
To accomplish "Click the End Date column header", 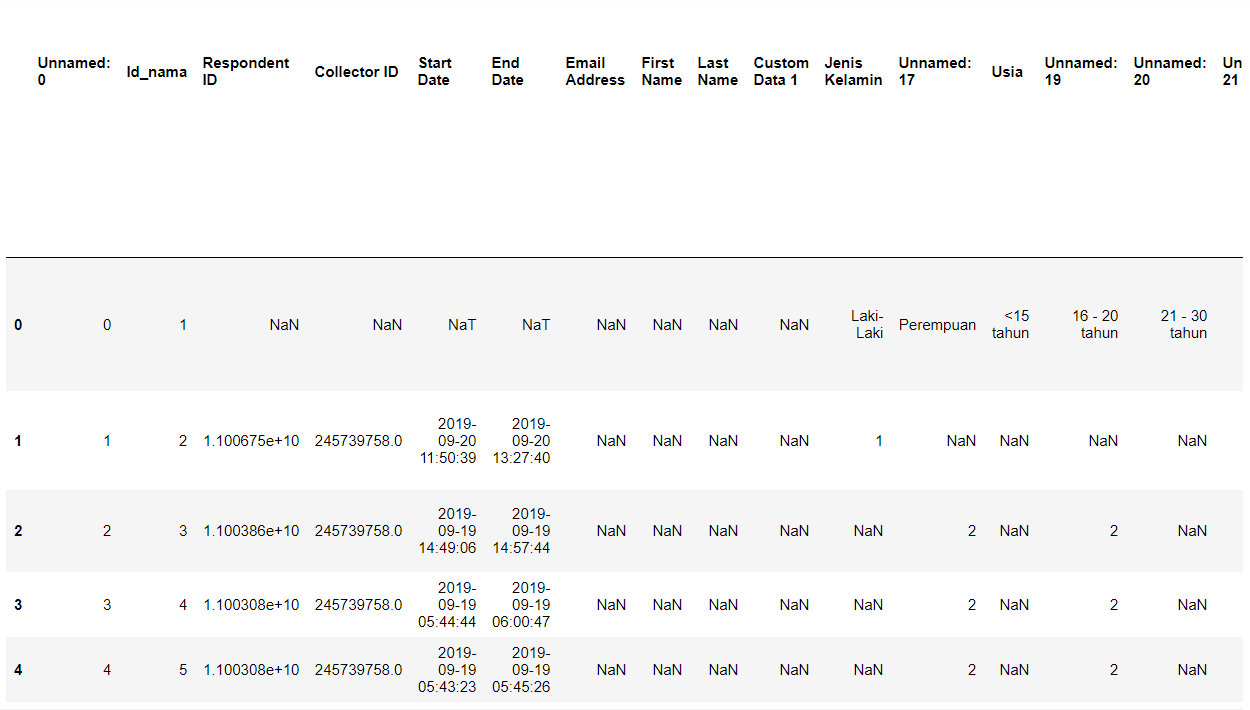I will pyautogui.click(x=507, y=71).
